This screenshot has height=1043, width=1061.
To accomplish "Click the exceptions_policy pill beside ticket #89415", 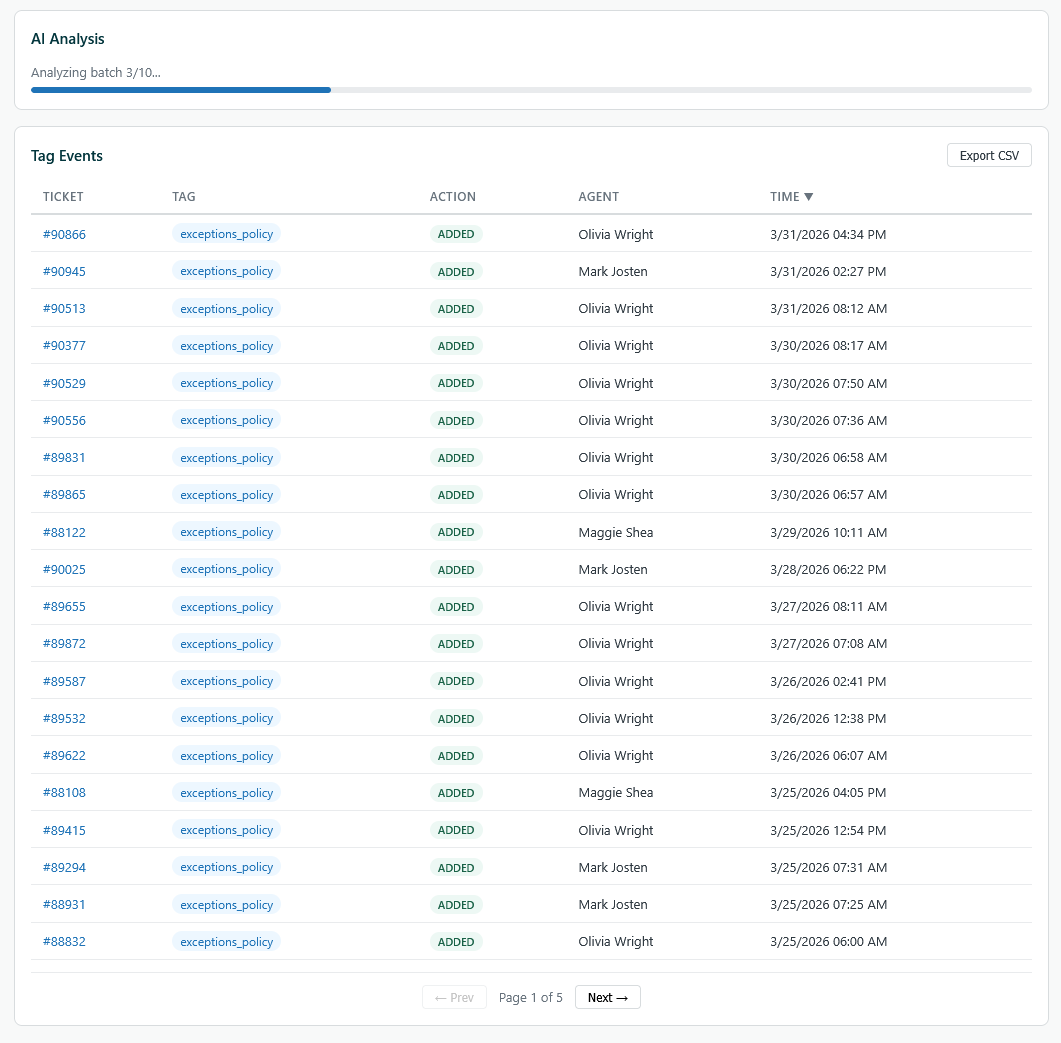I will coord(226,830).
